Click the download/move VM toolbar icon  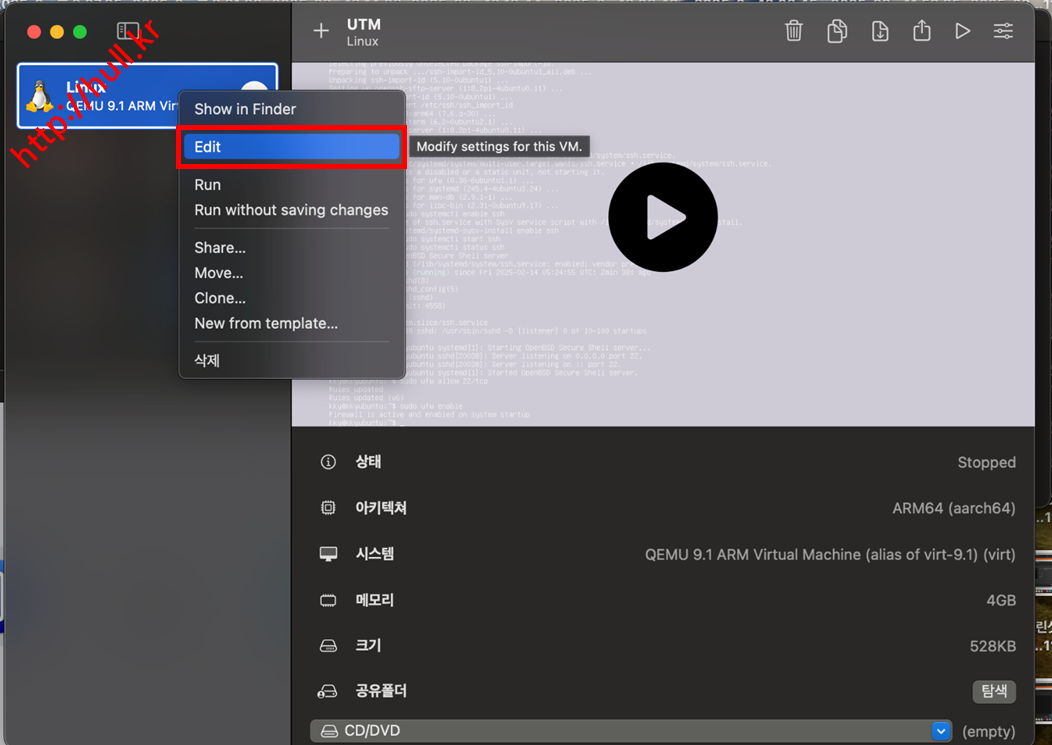880,31
